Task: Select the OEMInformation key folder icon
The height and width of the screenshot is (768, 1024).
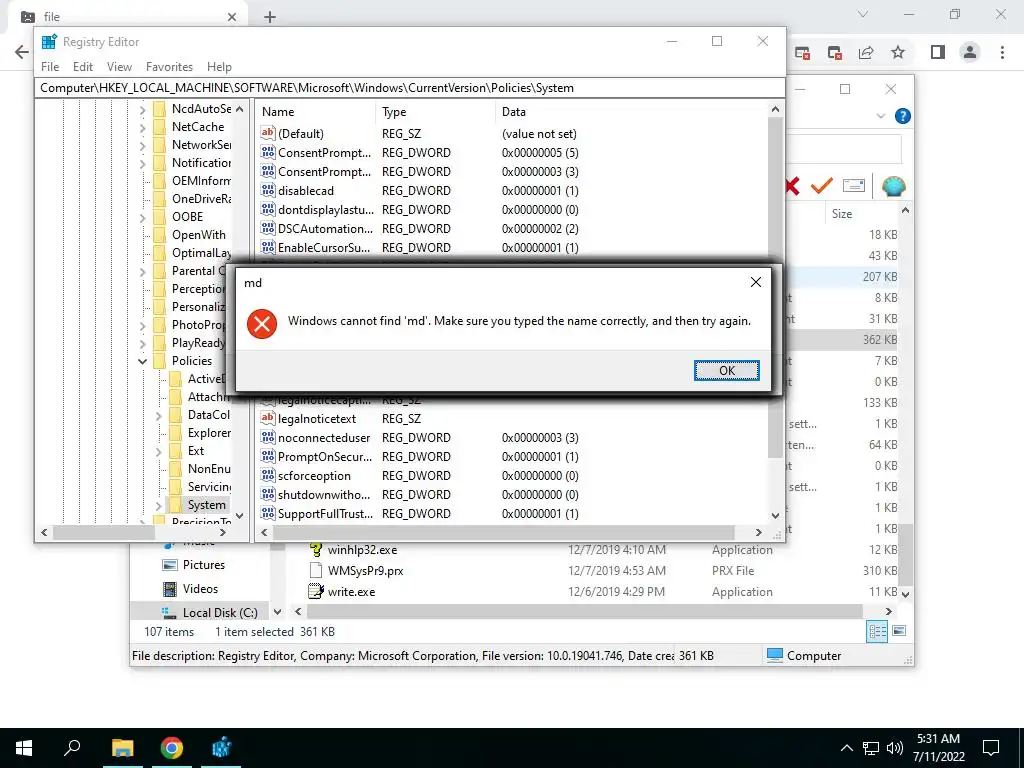Action: point(159,181)
